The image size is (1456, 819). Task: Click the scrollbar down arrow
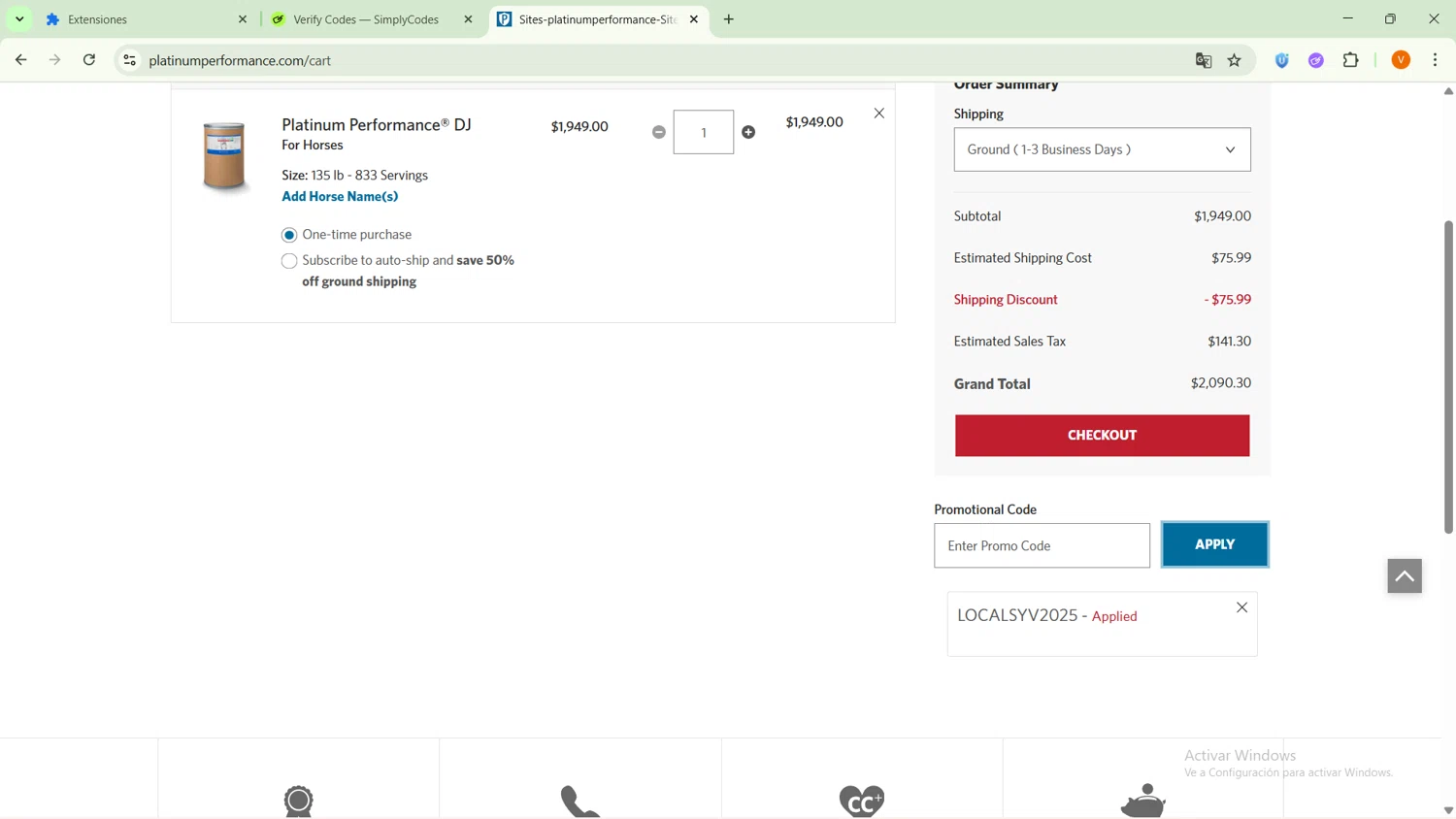[x=1448, y=811]
